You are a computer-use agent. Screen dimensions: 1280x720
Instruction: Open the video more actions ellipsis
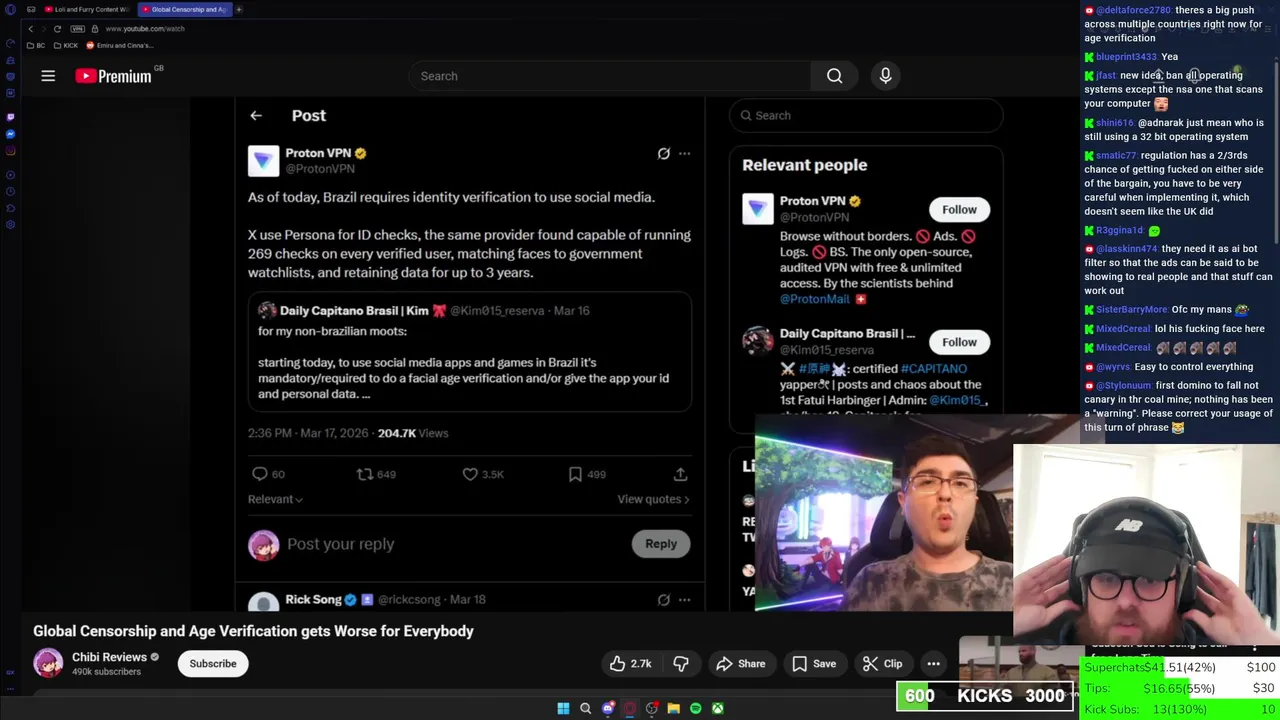point(933,664)
